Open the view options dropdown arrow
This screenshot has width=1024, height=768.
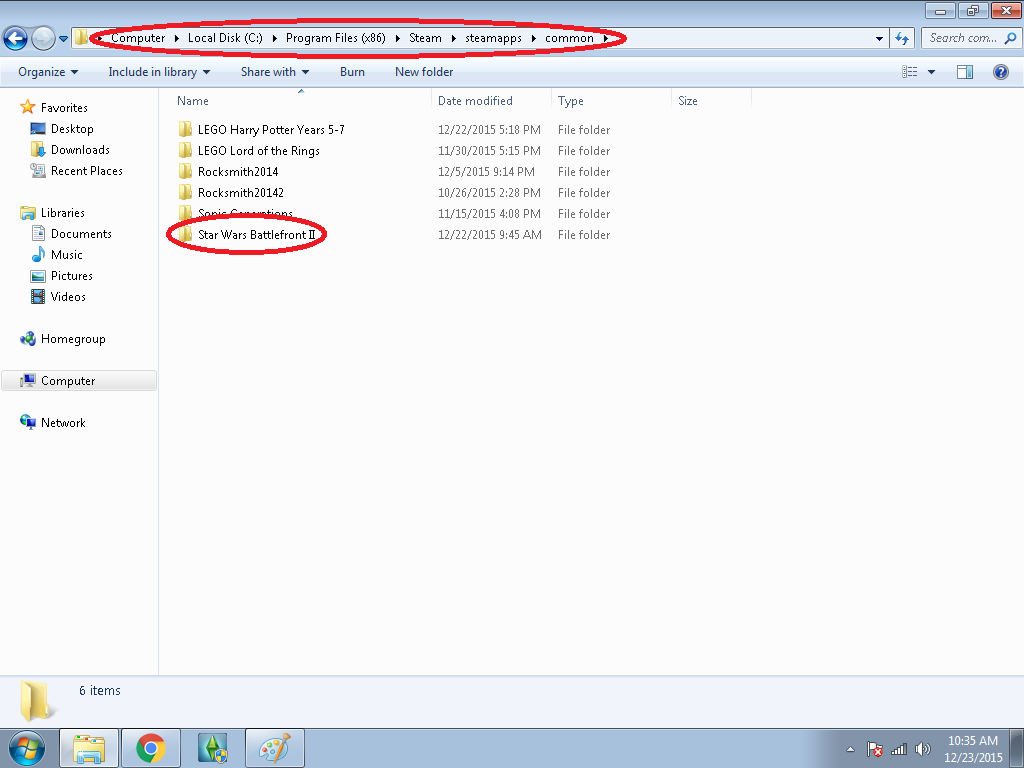(931, 72)
